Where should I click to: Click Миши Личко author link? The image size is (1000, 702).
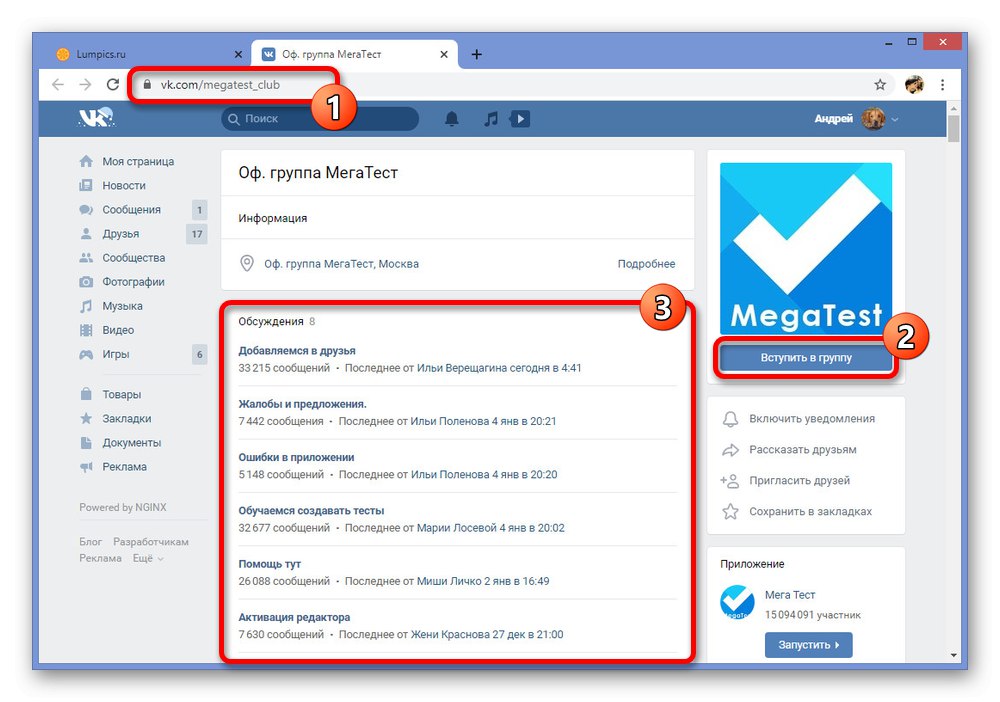click(449, 581)
